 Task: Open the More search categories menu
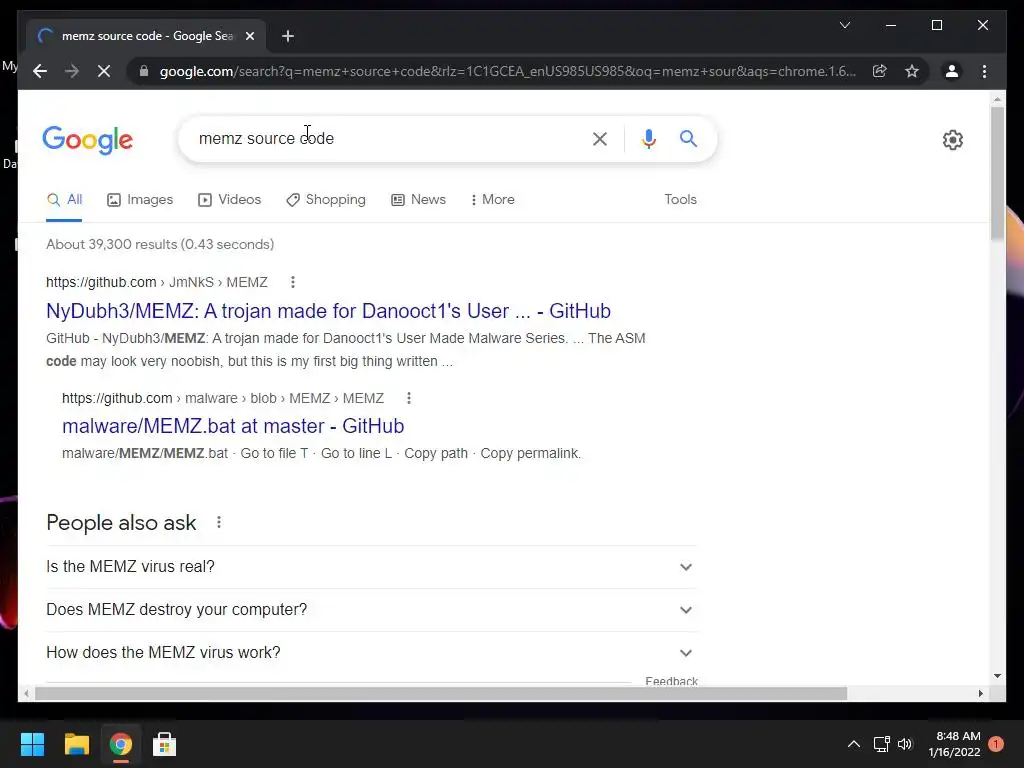click(492, 200)
